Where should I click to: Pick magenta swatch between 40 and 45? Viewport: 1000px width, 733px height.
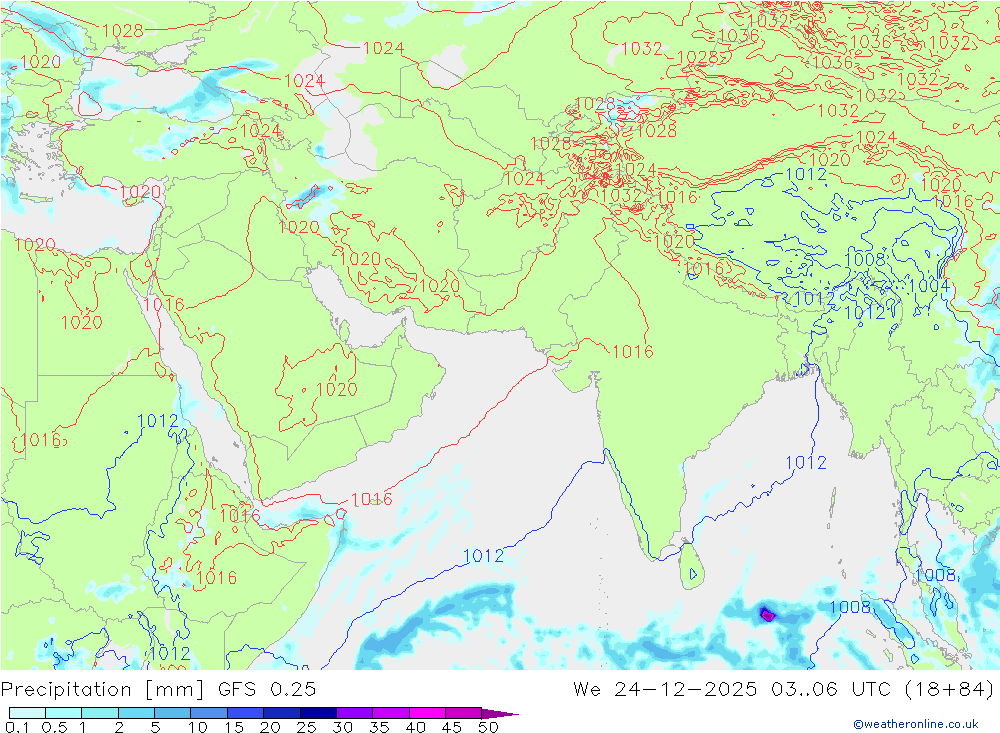point(427,713)
